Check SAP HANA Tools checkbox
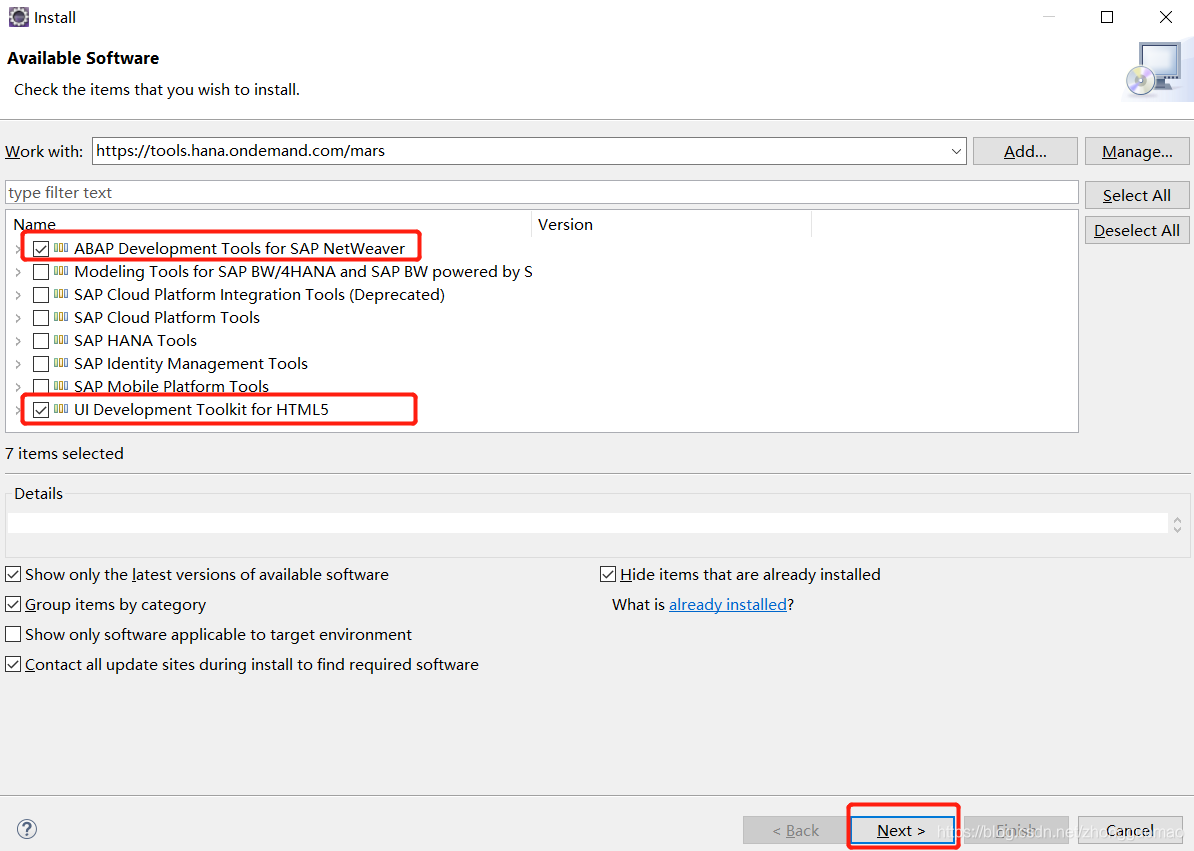 point(41,341)
